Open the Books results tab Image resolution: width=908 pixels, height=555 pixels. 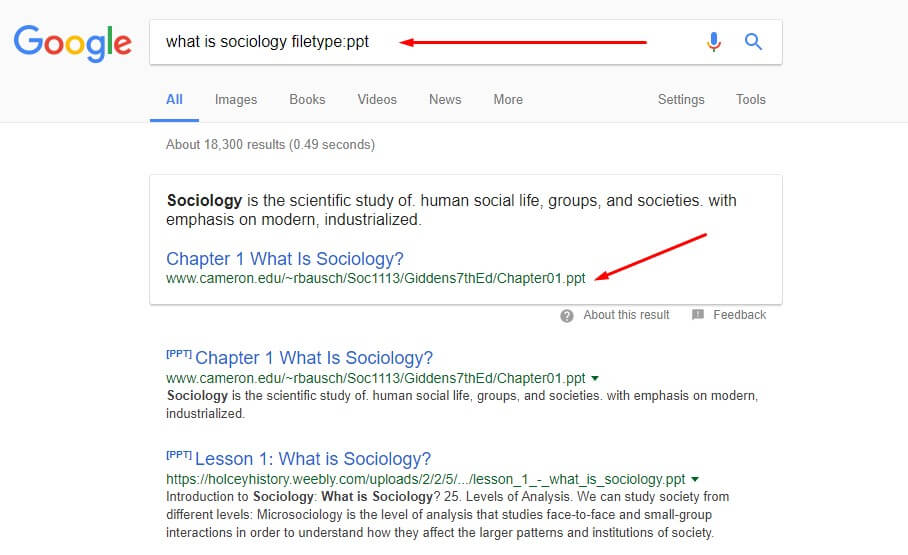(307, 100)
